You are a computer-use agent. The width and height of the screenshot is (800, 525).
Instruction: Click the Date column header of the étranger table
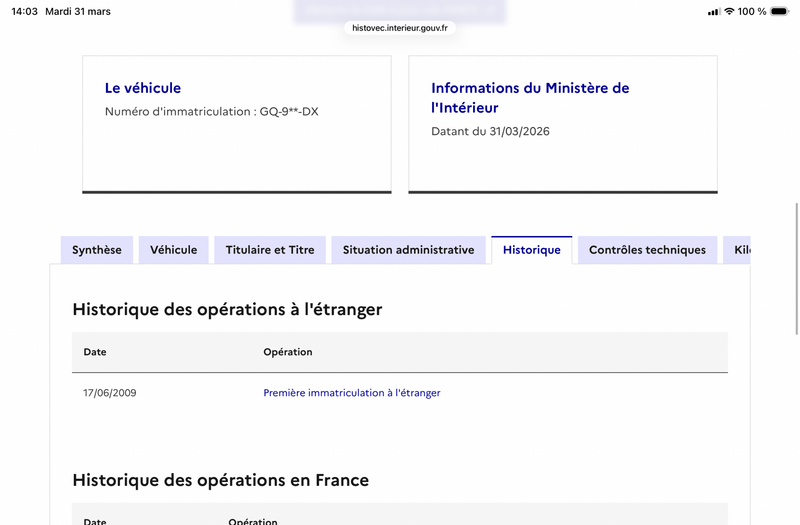[x=95, y=352]
